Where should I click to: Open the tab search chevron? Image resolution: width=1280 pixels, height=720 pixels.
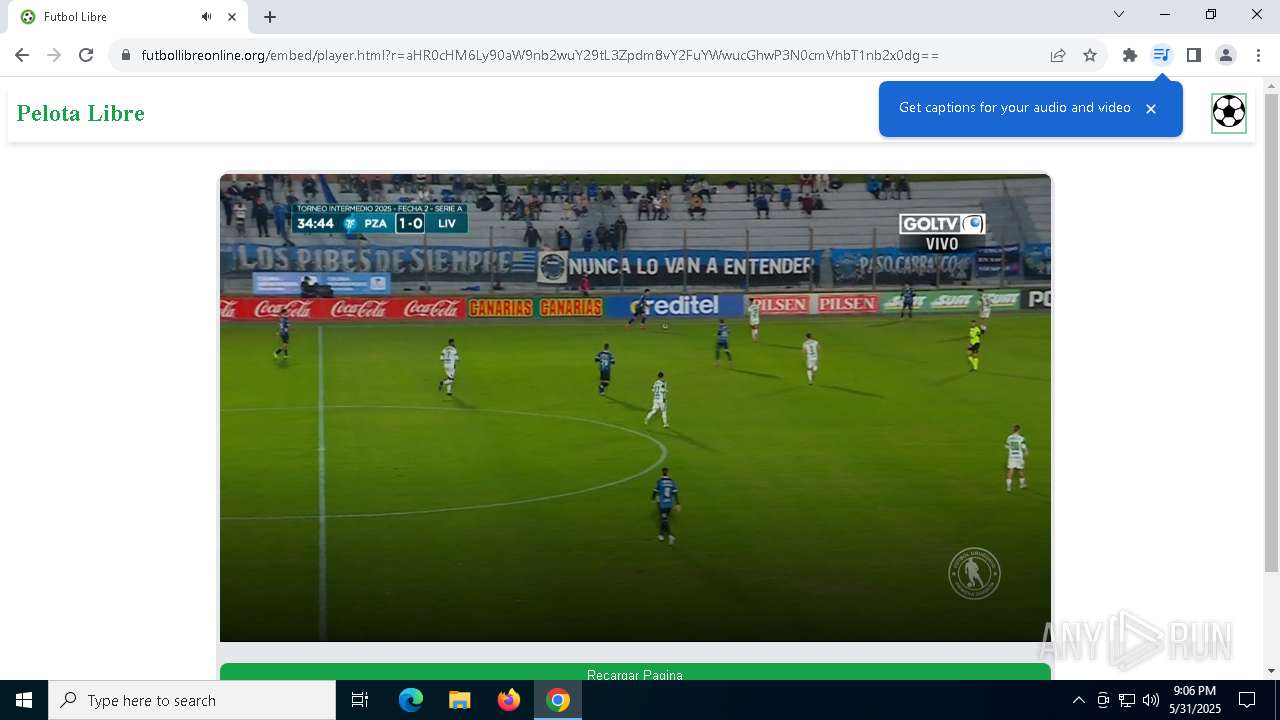tap(1119, 14)
